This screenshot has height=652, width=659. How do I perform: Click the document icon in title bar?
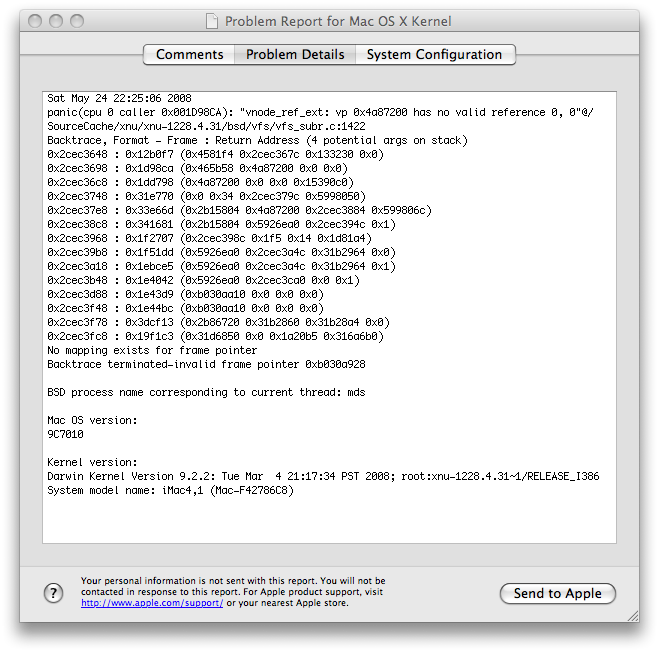pyautogui.click(x=212, y=21)
